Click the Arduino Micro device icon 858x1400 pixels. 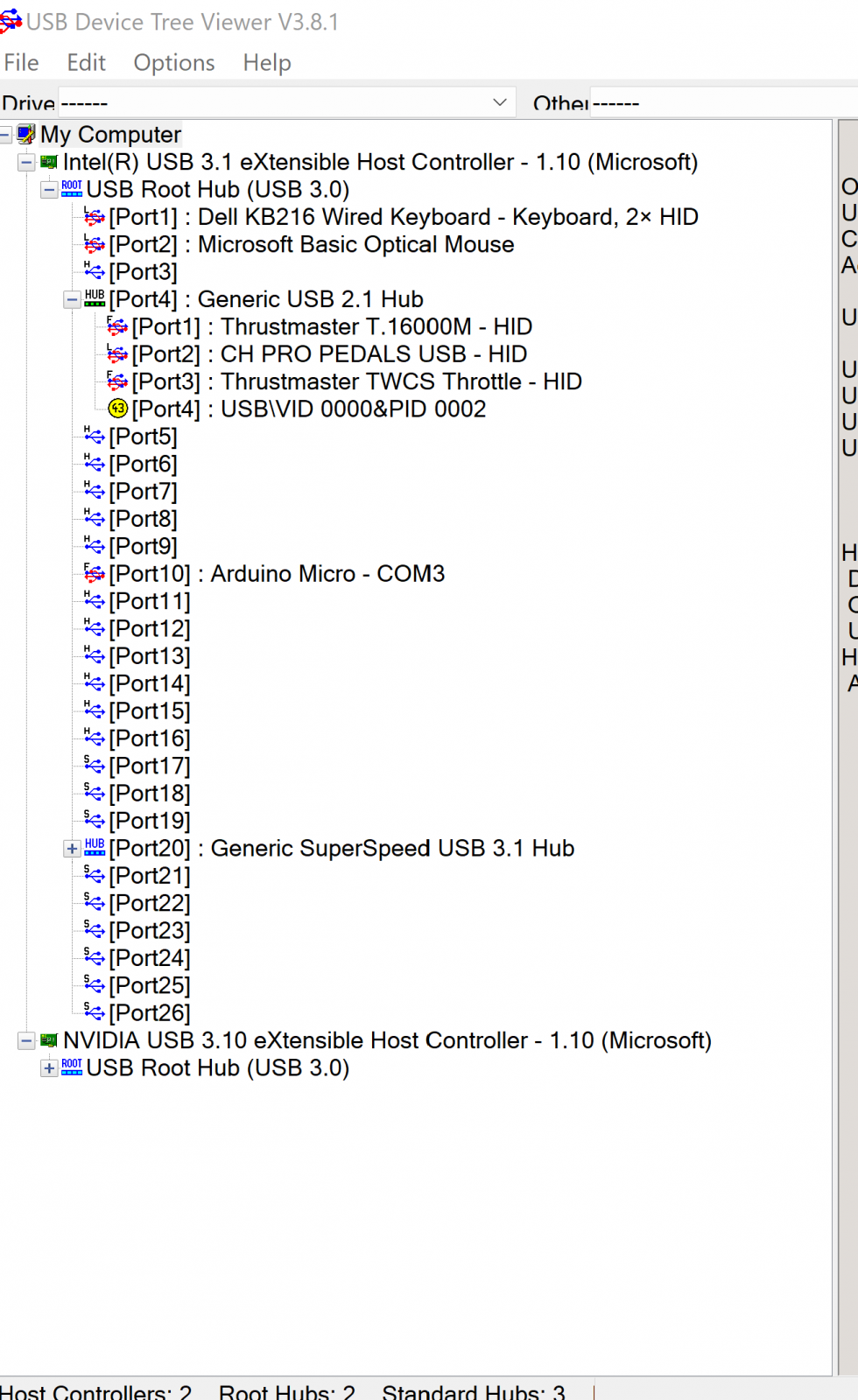point(95,573)
